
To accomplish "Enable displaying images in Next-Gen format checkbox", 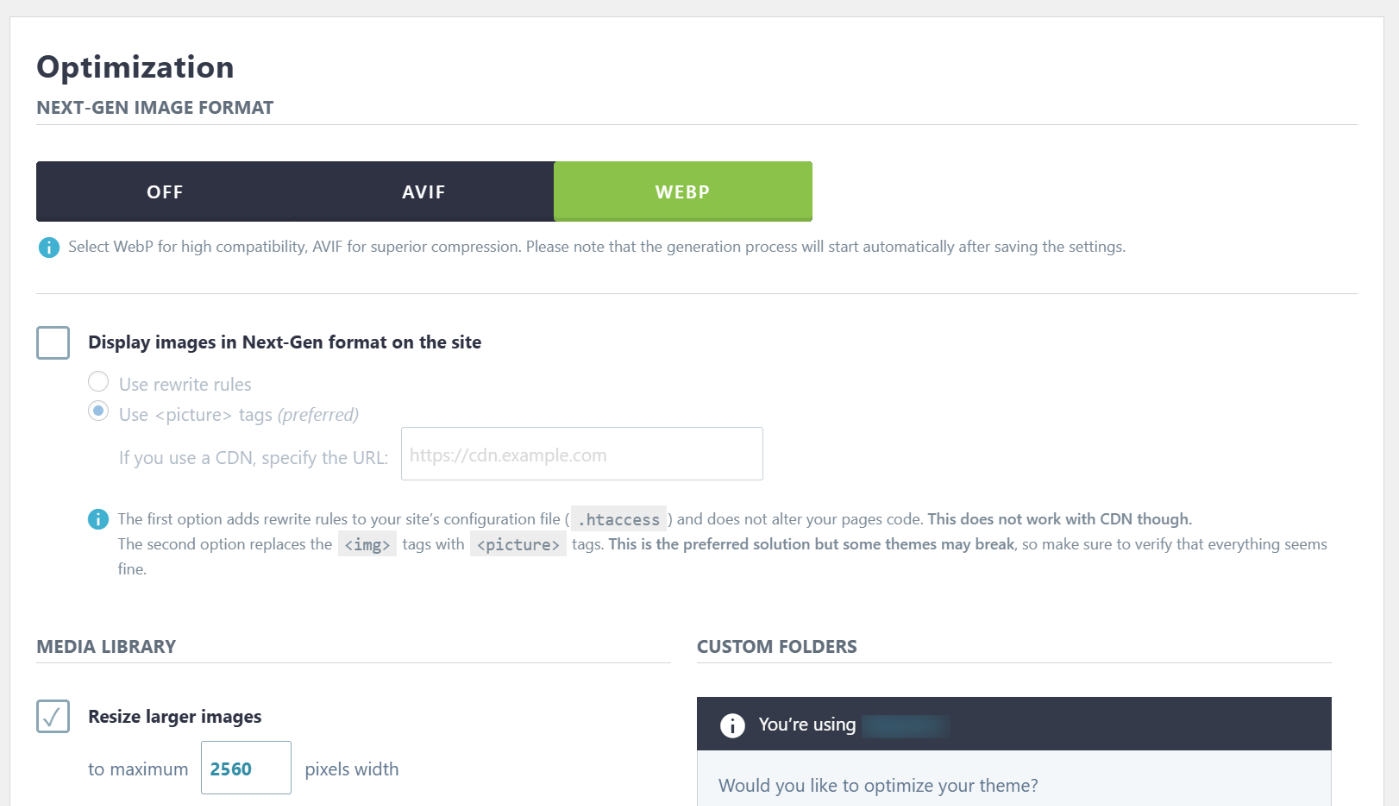I will tap(53, 342).
